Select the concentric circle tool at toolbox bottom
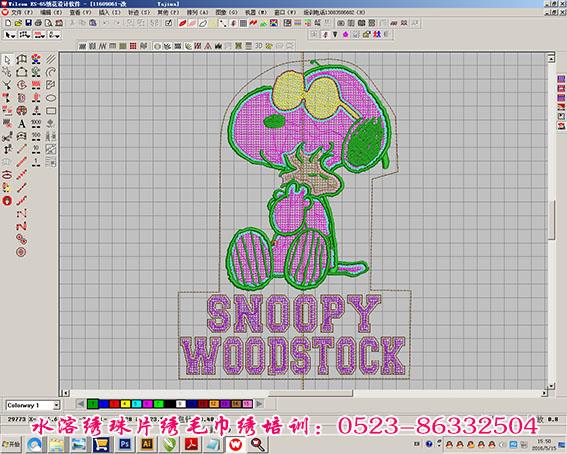This screenshot has width=567, height=454. coord(21,252)
